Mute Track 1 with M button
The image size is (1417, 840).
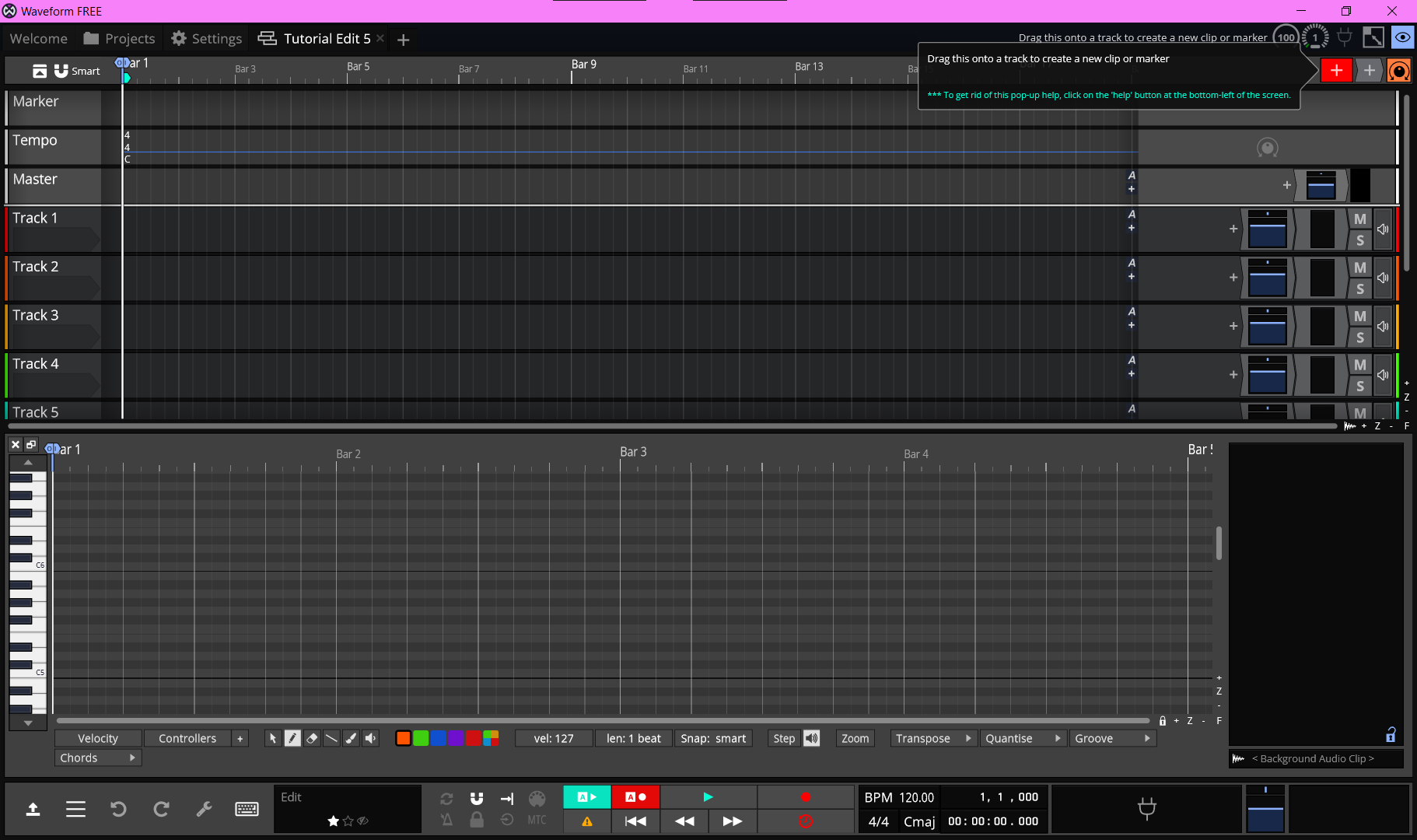tap(1359, 219)
